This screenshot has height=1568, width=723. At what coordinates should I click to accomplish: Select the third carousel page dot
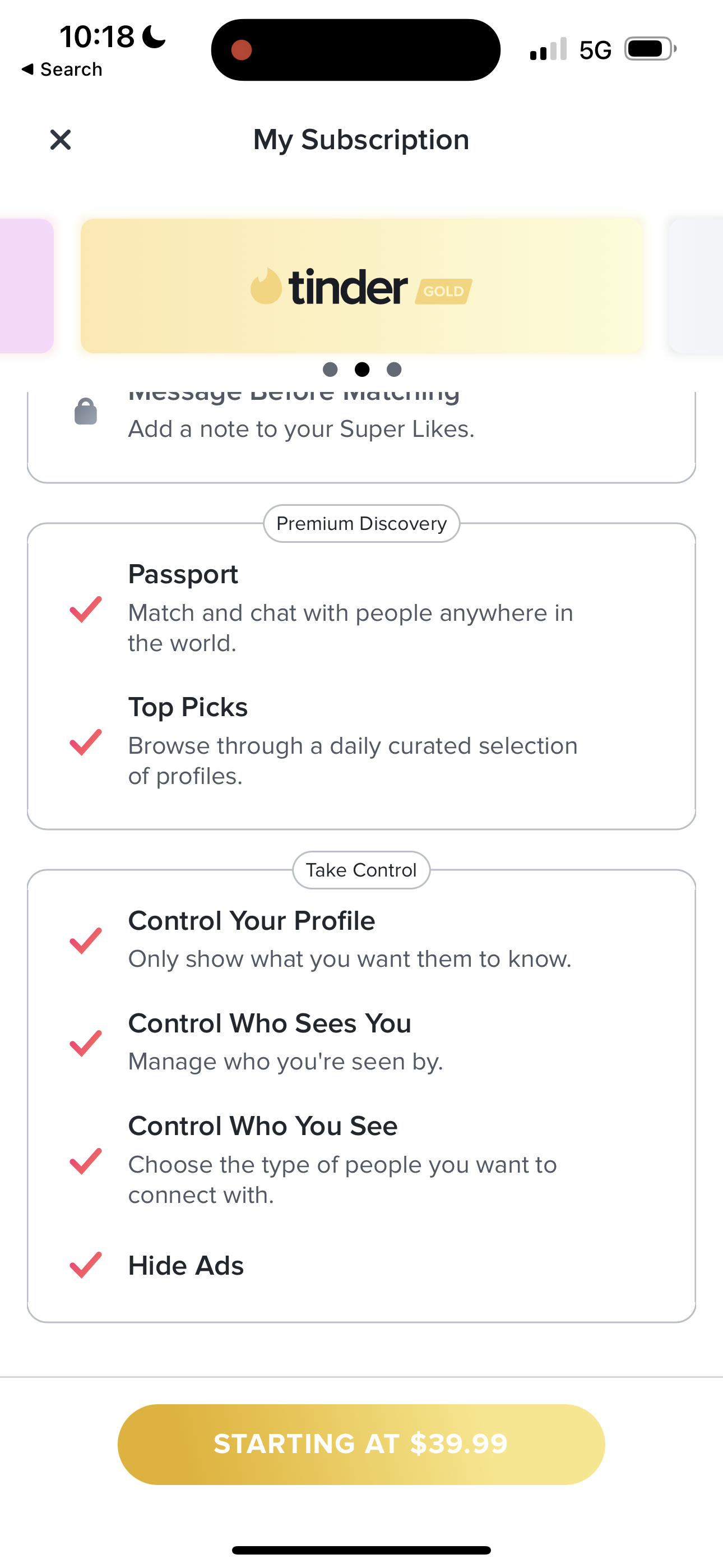[x=395, y=370]
